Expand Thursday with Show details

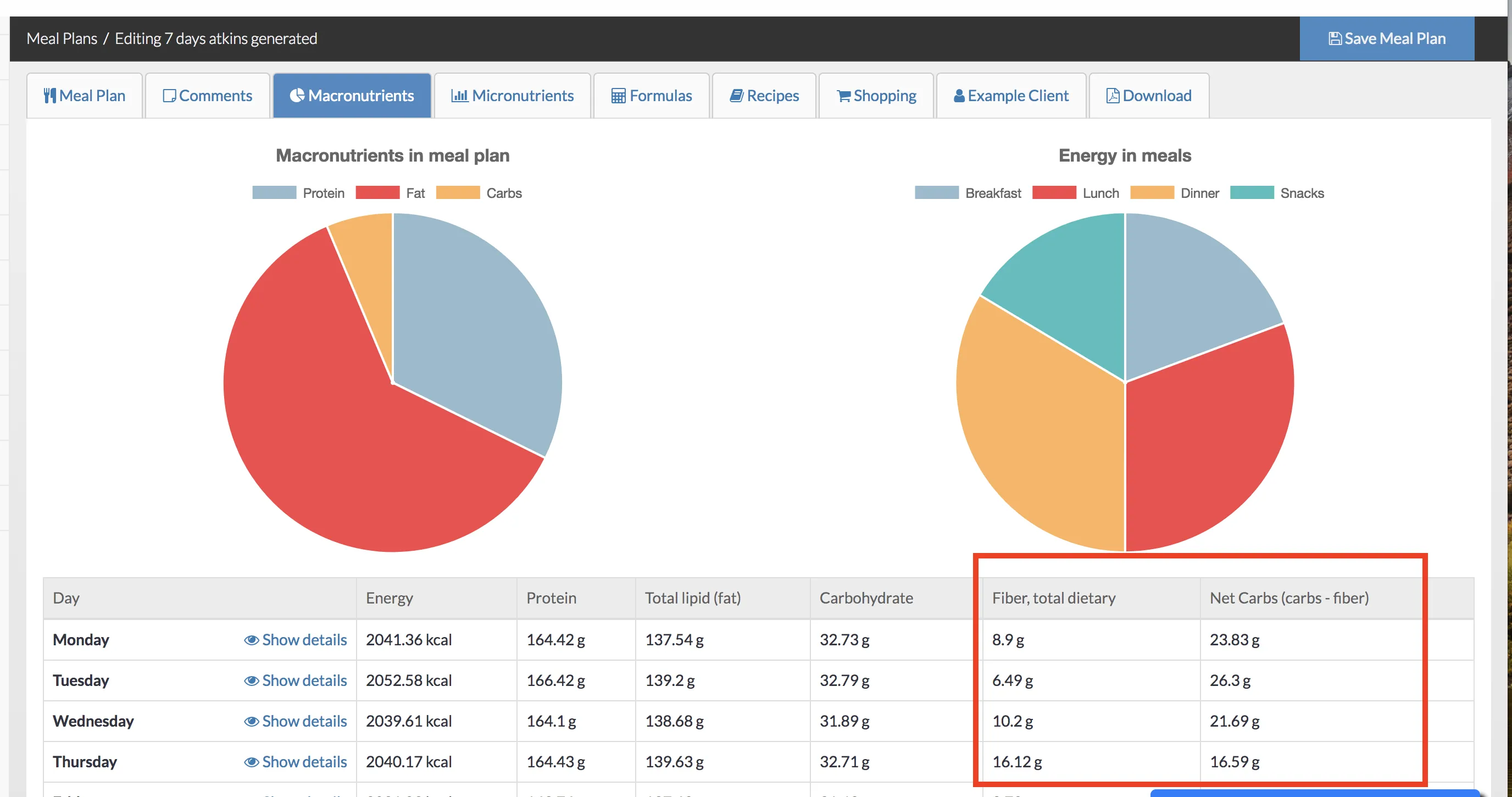[295, 762]
